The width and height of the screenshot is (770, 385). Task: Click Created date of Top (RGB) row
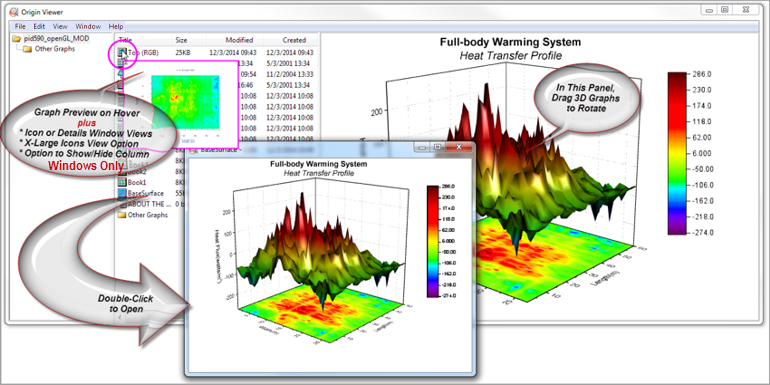(290, 52)
